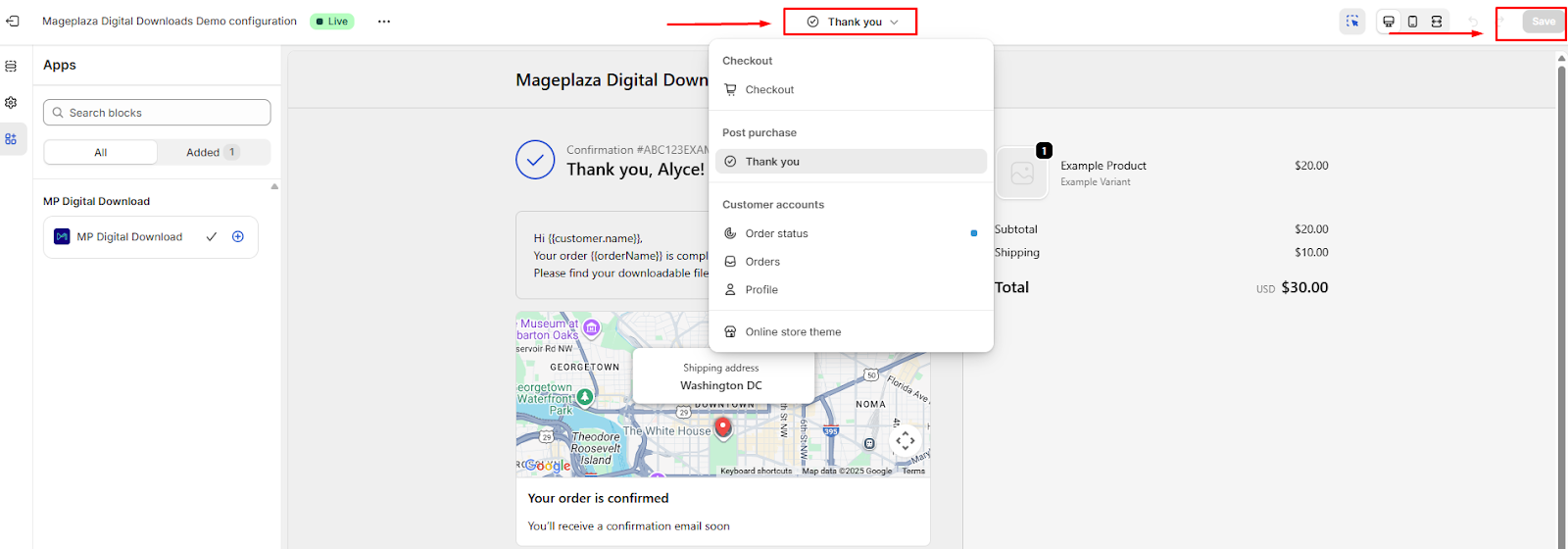
Task: Select Checkout from the page menu
Action: [769, 90]
